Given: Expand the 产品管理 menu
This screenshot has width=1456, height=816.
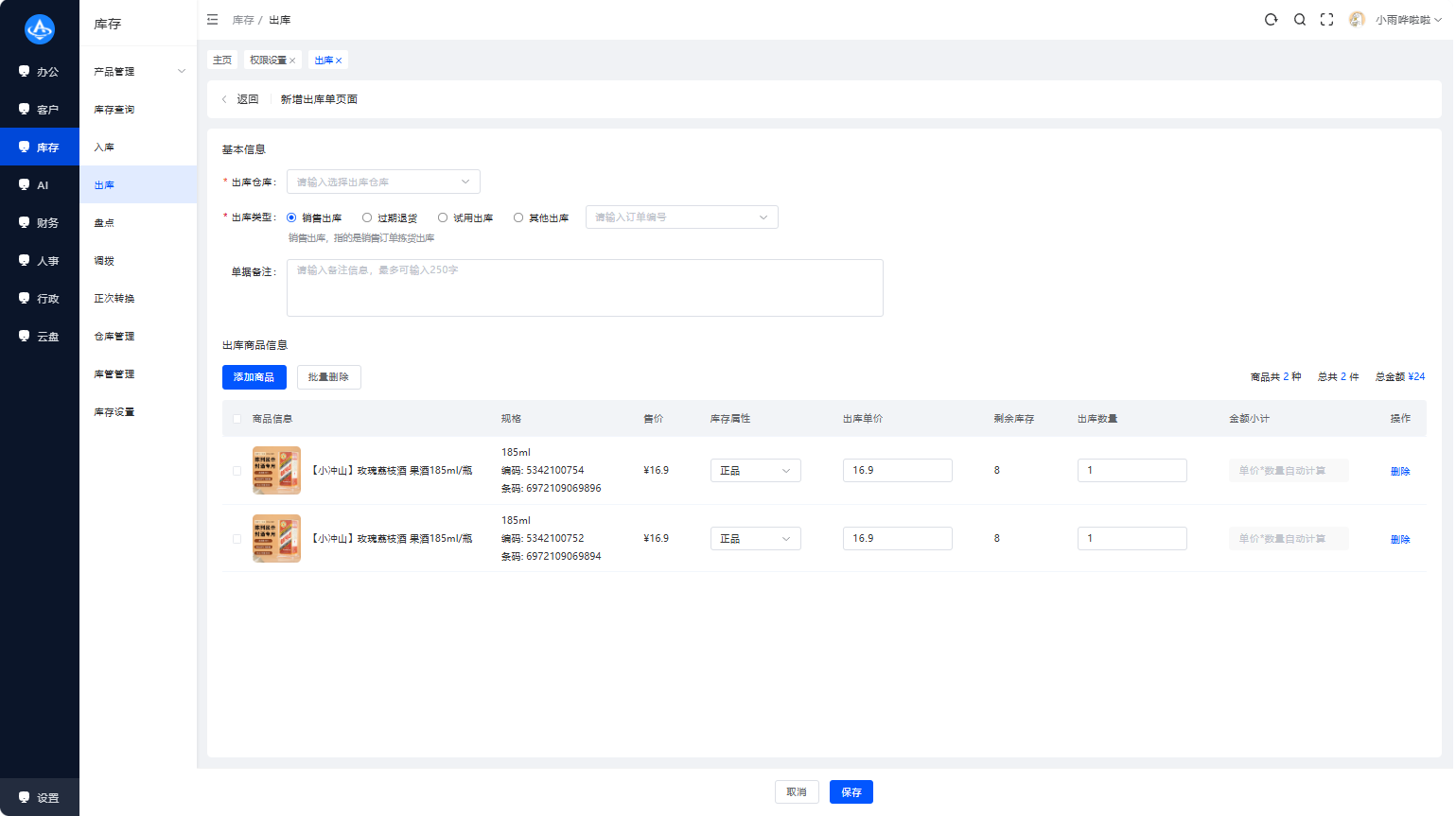Looking at the screenshot, I should (x=138, y=72).
